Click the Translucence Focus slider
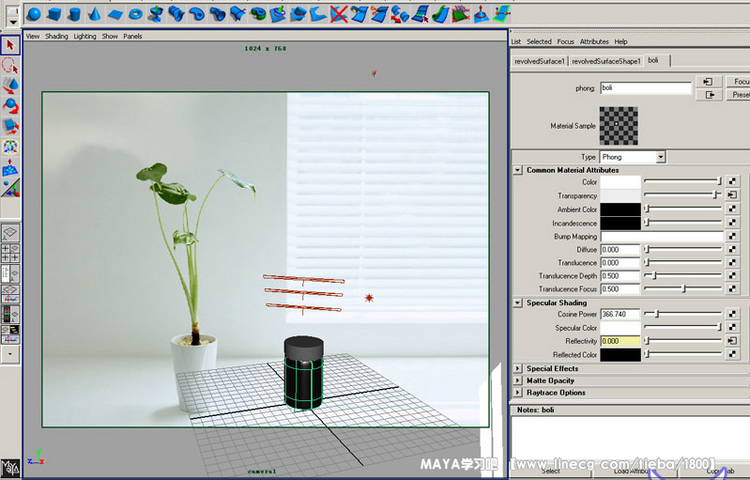The image size is (750, 480). (x=683, y=289)
